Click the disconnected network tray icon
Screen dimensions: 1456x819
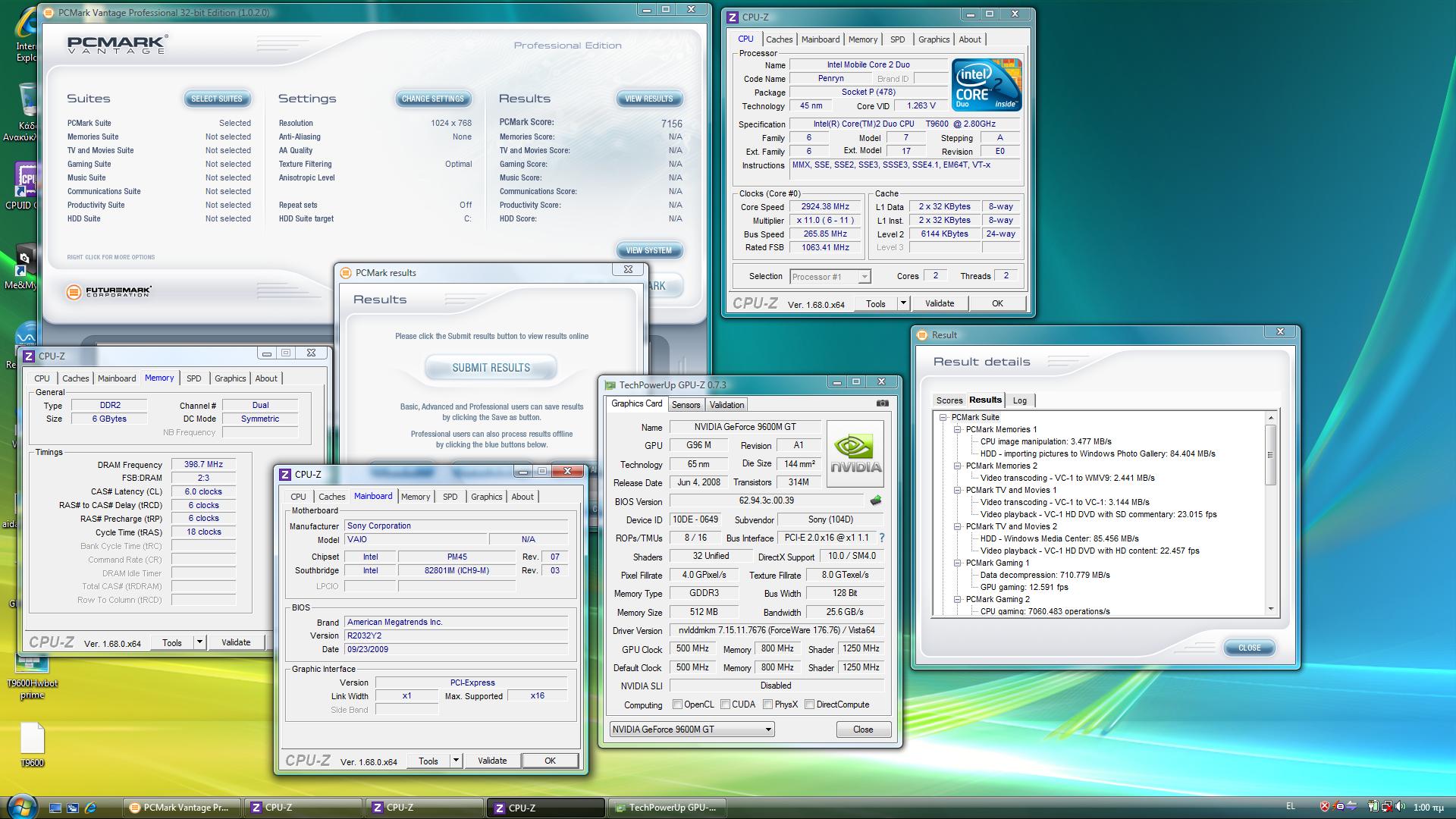pyautogui.click(x=1387, y=806)
